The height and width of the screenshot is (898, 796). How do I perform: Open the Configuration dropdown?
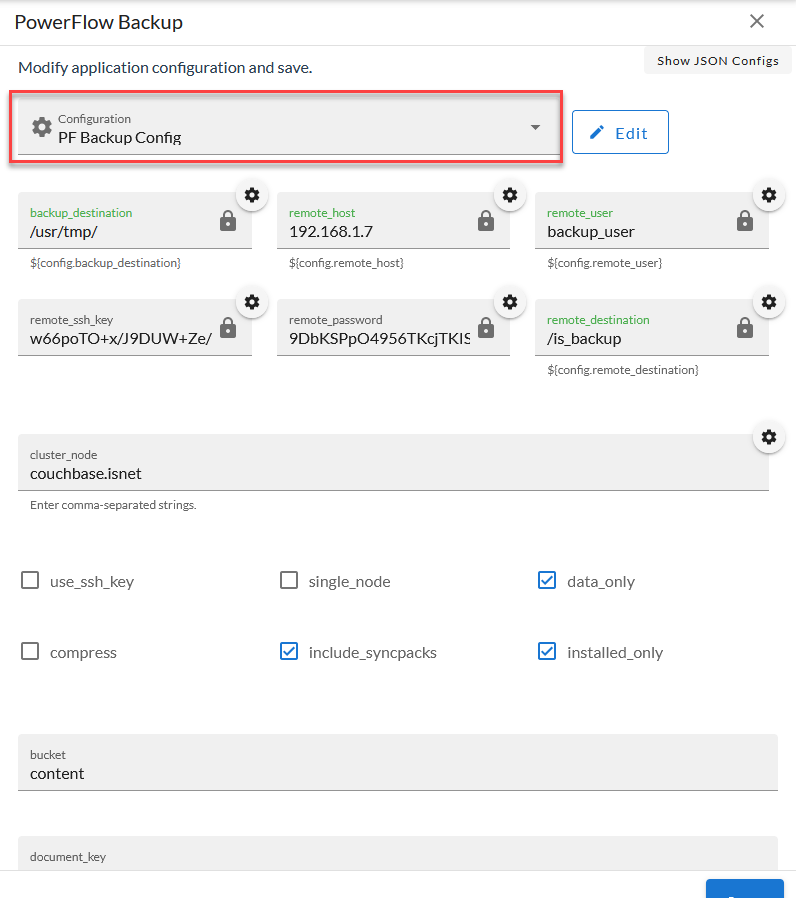pos(287,128)
